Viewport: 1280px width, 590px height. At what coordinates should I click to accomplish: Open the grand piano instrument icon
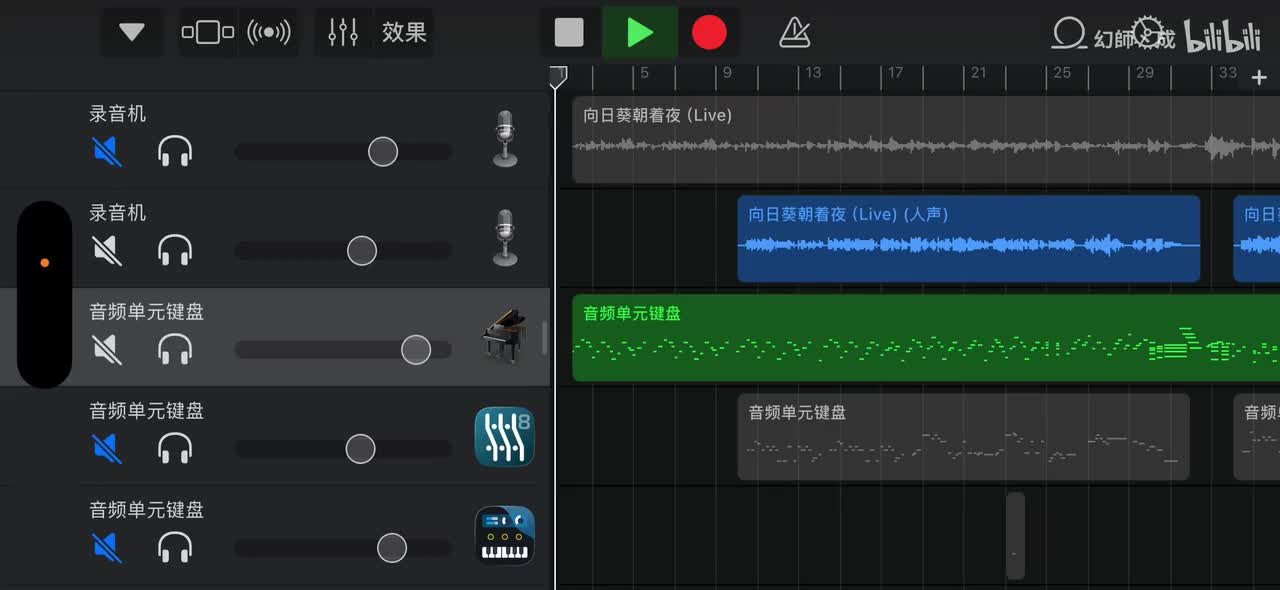pyautogui.click(x=504, y=335)
